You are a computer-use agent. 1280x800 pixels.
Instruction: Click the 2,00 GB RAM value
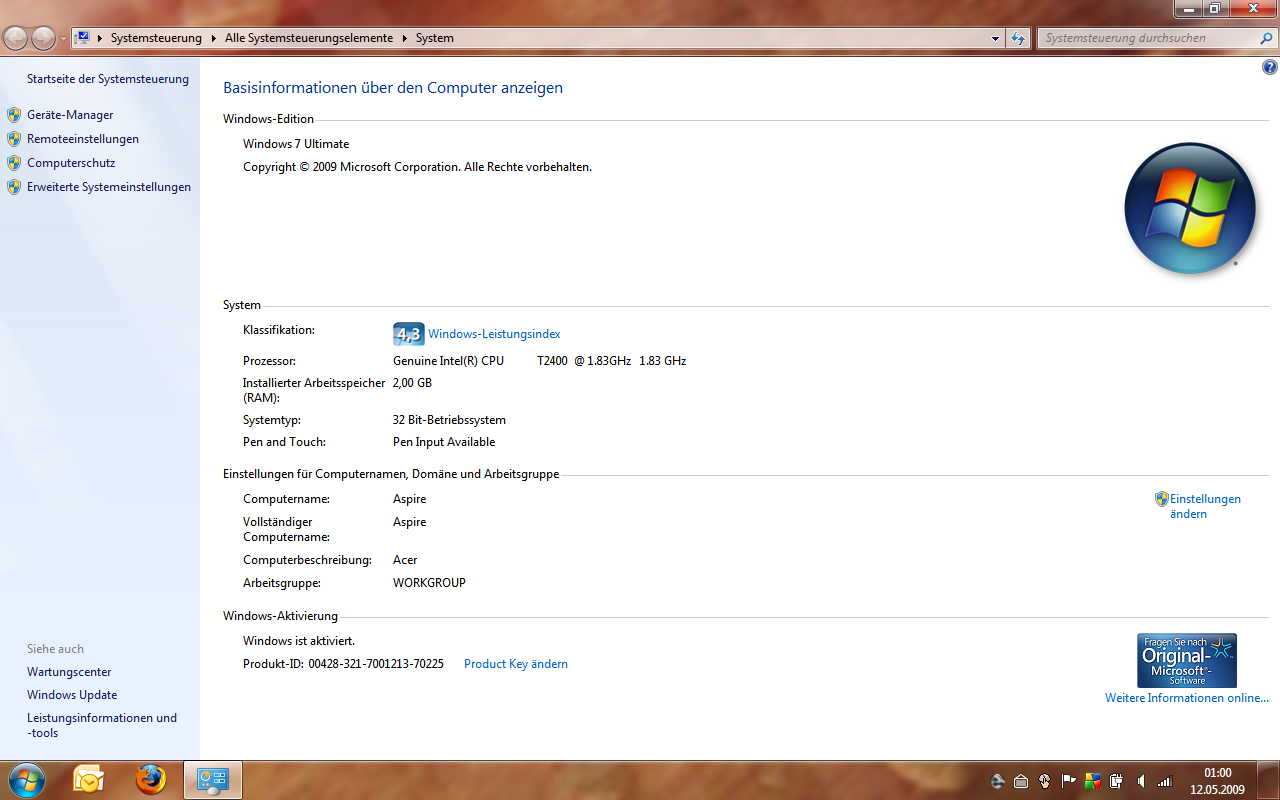point(412,383)
